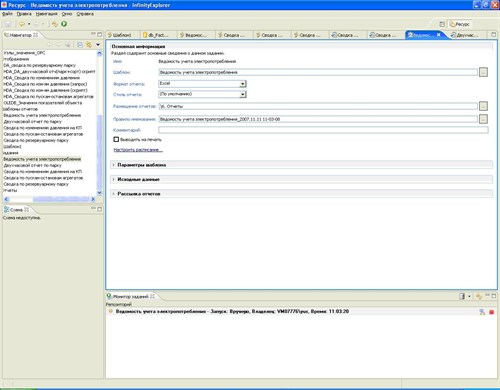Run the task with green start button

coord(64,24)
